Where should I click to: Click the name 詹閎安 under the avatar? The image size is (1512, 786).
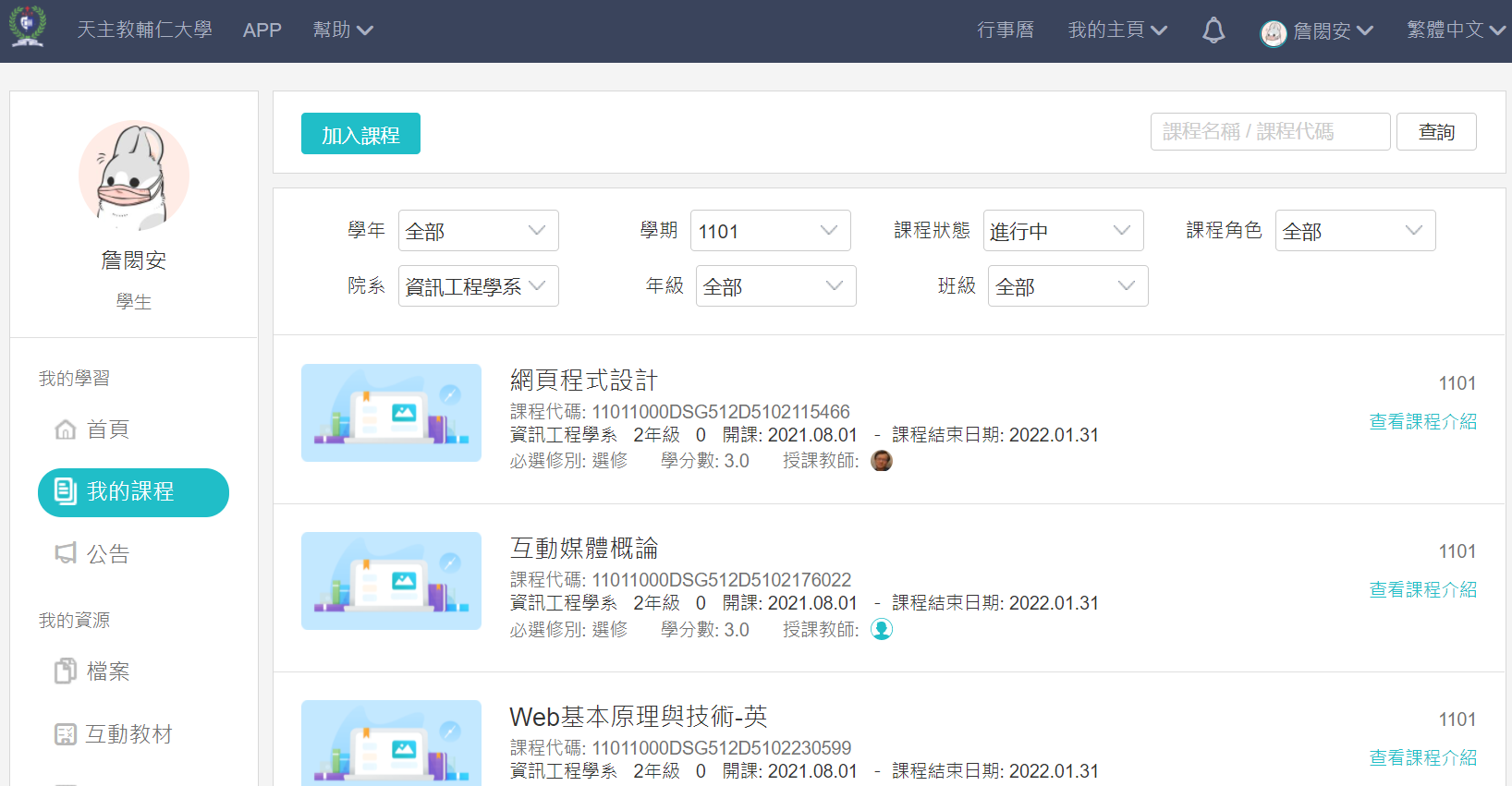pos(134,260)
